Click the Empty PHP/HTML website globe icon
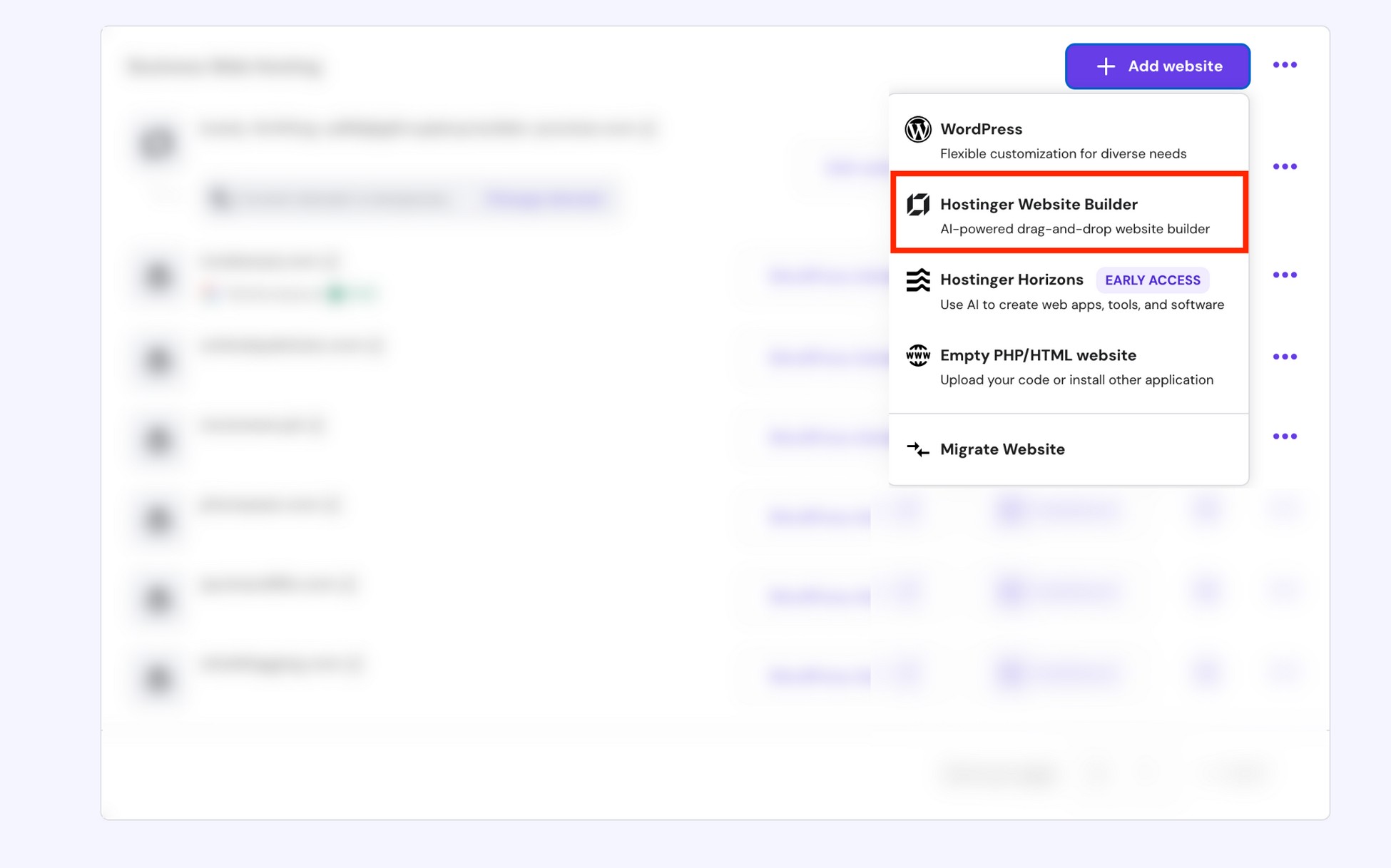This screenshot has height=868, width=1391. (x=919, y=356)
